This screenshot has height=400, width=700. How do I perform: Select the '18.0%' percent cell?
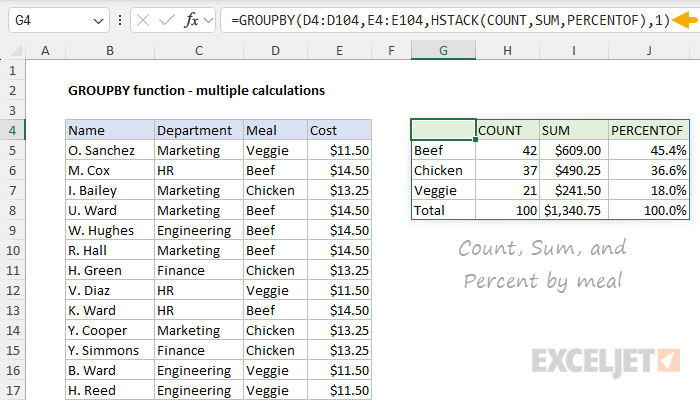649,191
